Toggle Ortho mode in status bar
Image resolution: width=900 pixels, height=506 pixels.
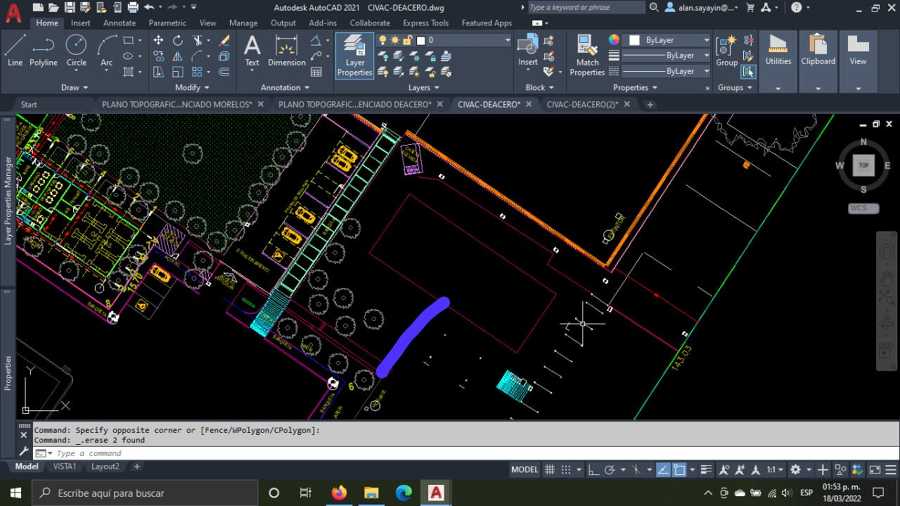tap(594, 470)
